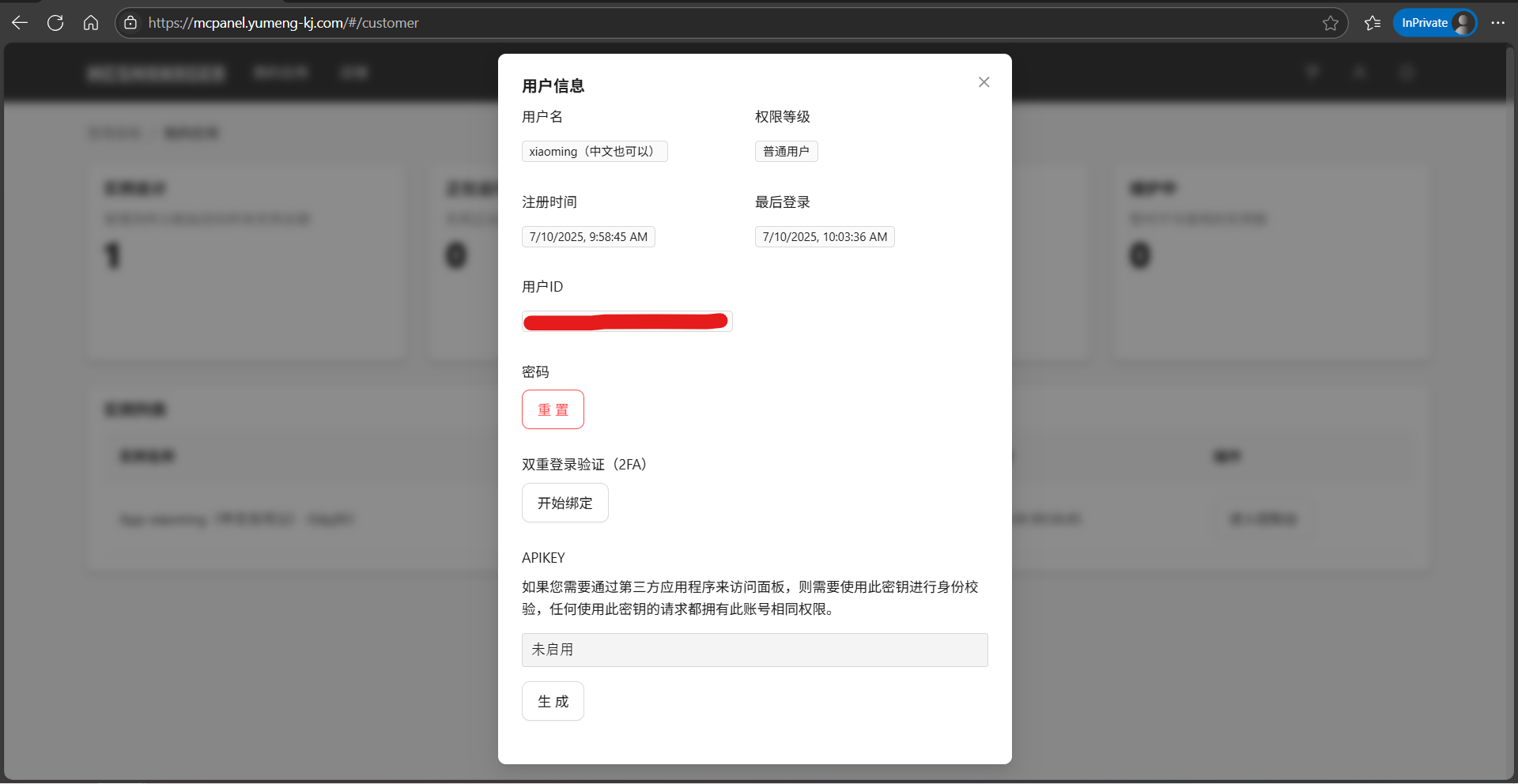Click the redacted 用户ID field
This screenshot has width=1518, height=784.
626,321
